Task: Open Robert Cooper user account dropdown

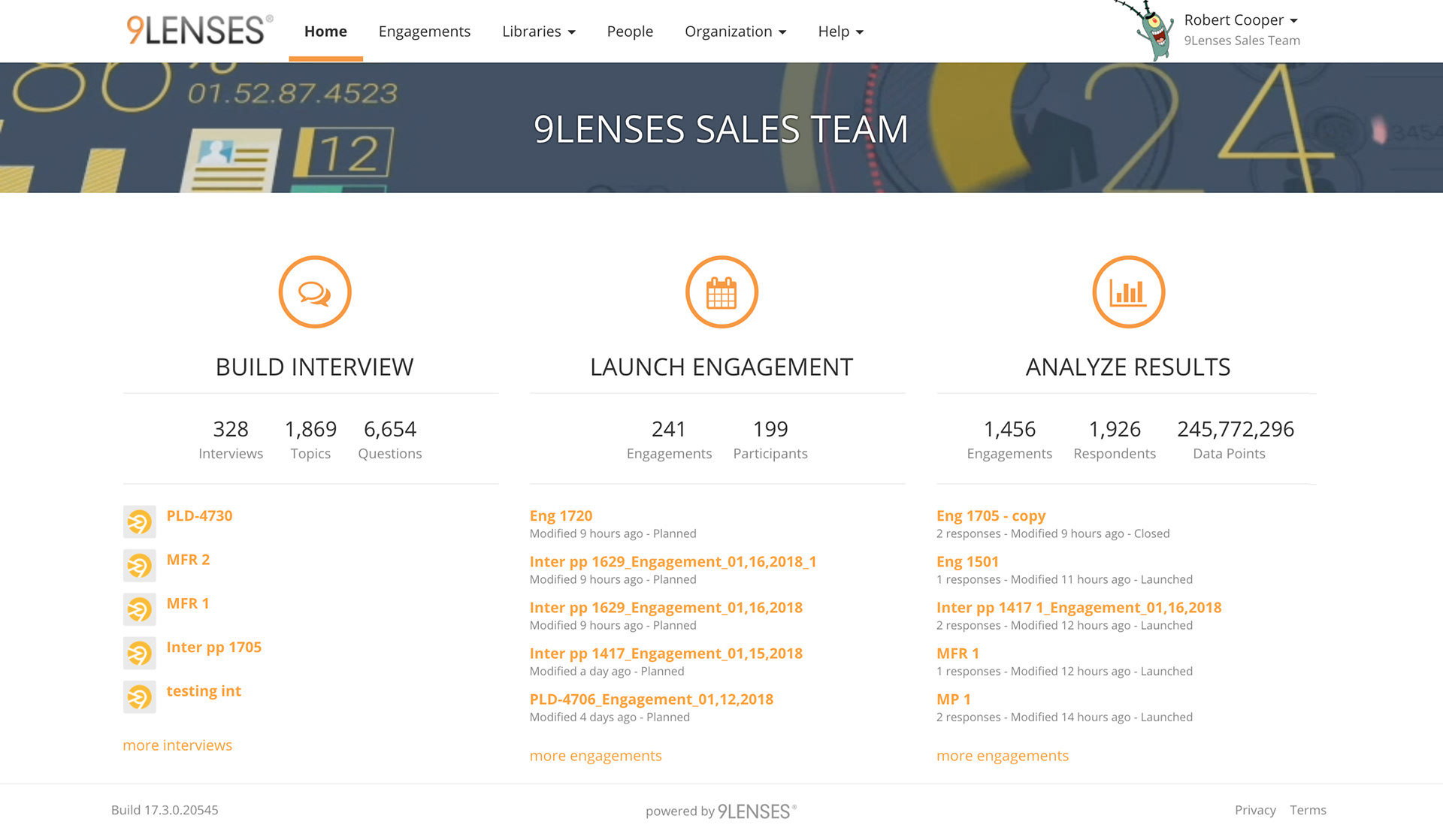Action: click(x=1241, y=20)
